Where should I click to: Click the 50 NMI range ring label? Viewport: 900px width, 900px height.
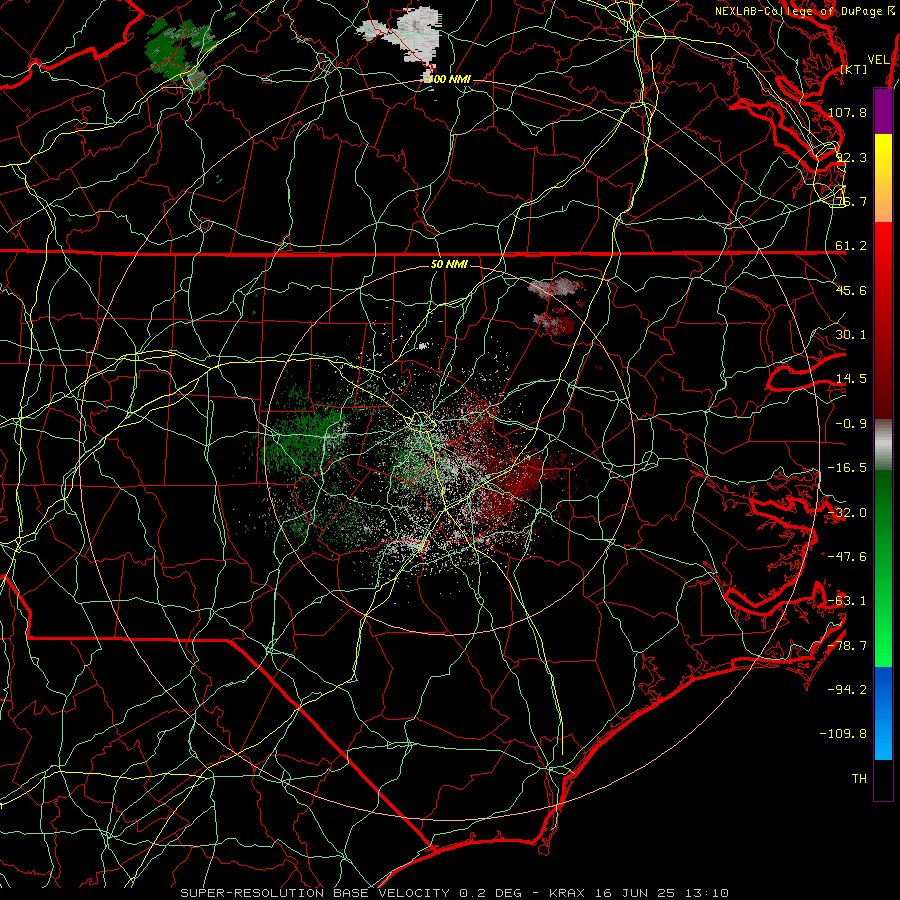(x=449, y=264)
